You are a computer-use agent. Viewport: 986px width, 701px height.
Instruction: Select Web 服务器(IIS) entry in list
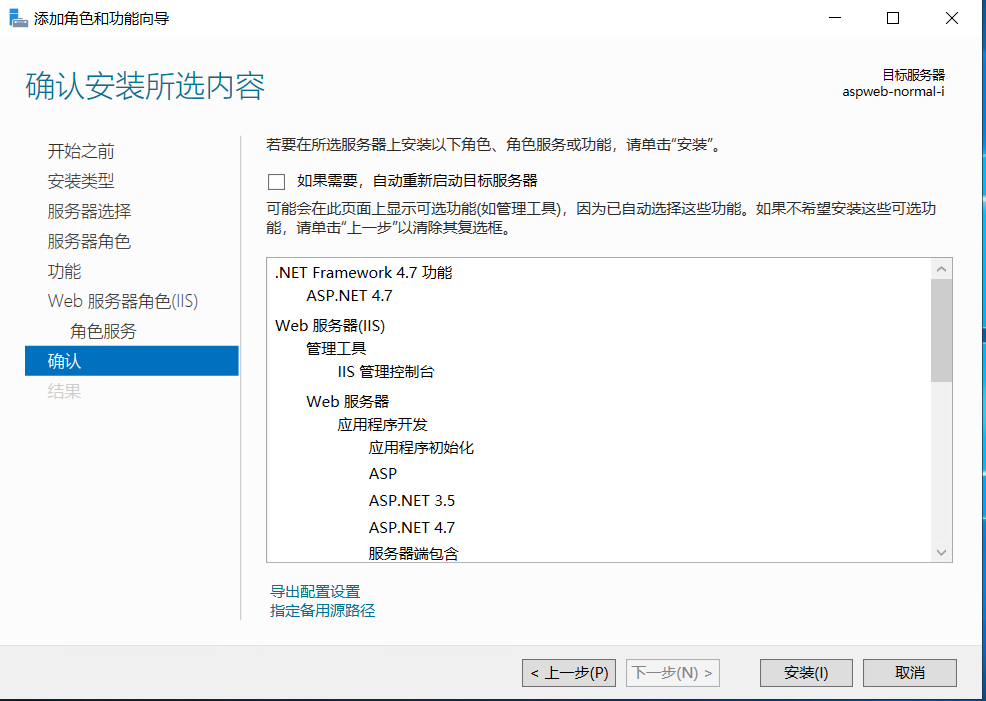330,326
